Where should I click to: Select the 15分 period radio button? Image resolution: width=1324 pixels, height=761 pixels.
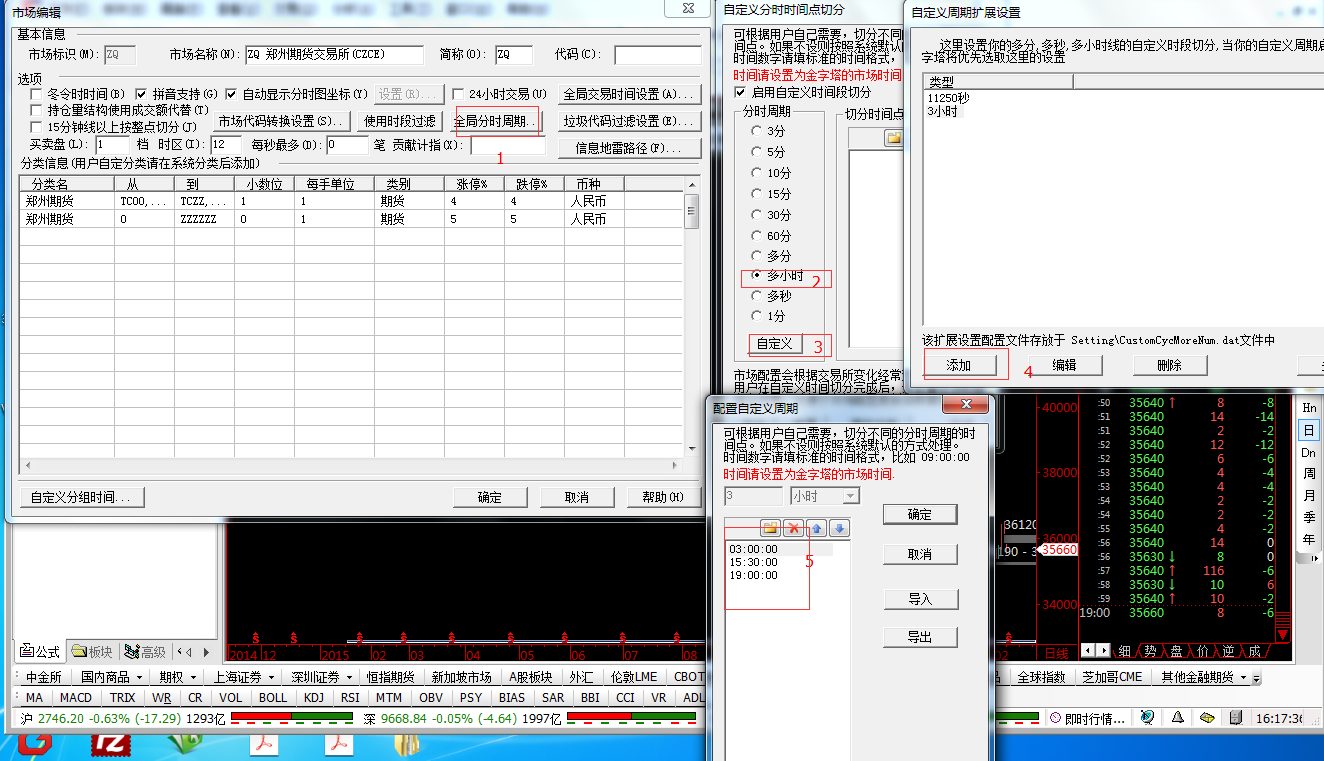point(756,194)
